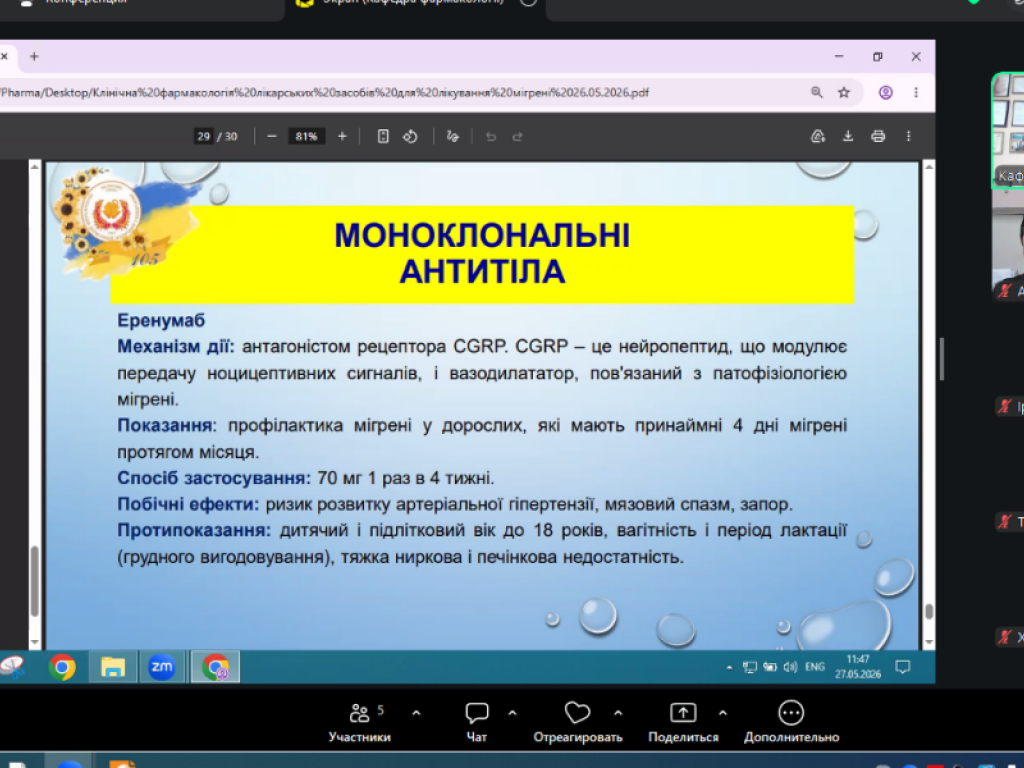Click the search zoom icon in address bar

coord(816,92)
